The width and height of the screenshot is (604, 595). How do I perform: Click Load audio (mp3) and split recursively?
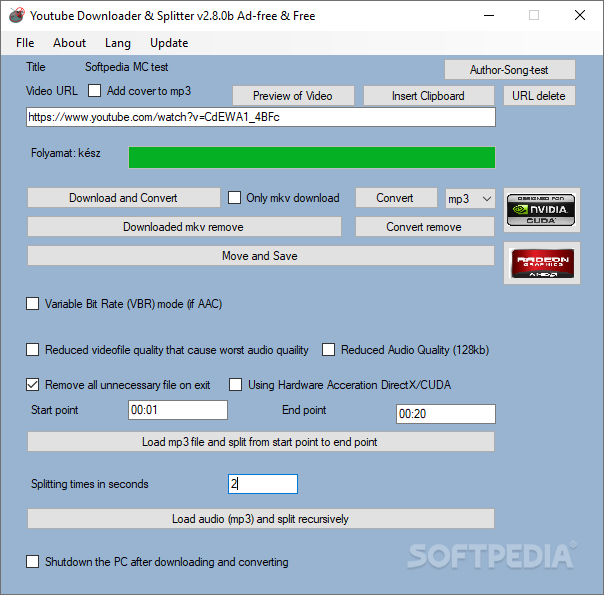coord(260,518)
